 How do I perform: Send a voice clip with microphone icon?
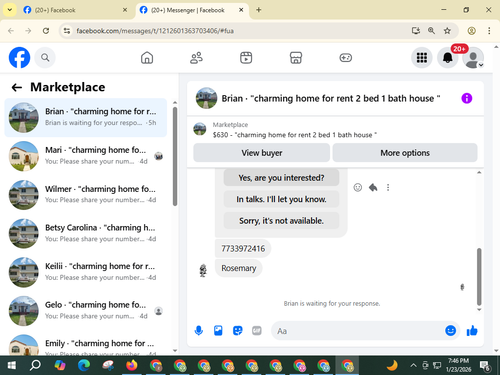click(x=199, y=331)
